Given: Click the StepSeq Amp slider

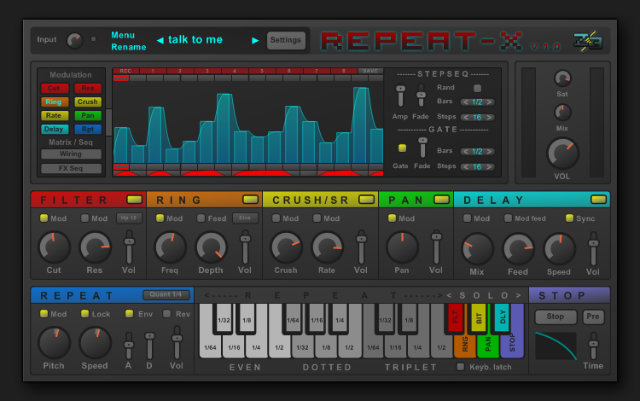Looking at the screenshot, I should (401, 96).
